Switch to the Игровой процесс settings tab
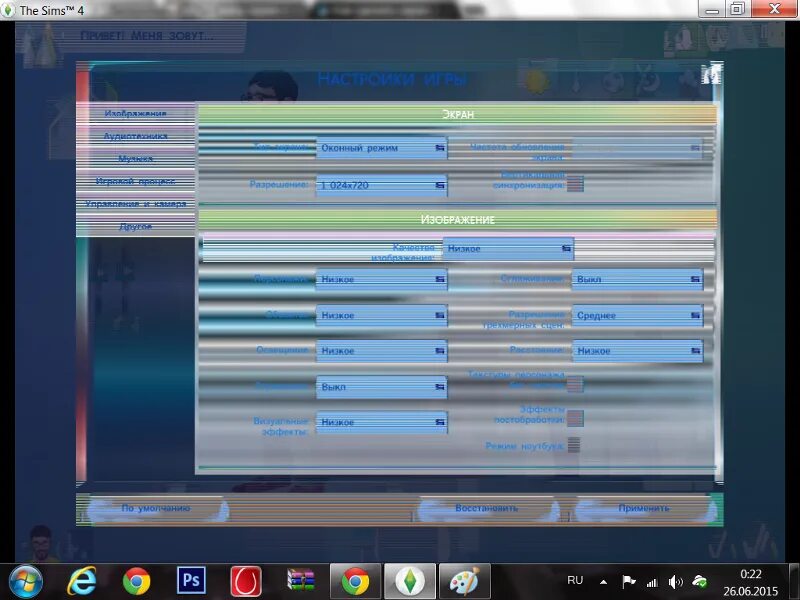 (x=136, y=181)
